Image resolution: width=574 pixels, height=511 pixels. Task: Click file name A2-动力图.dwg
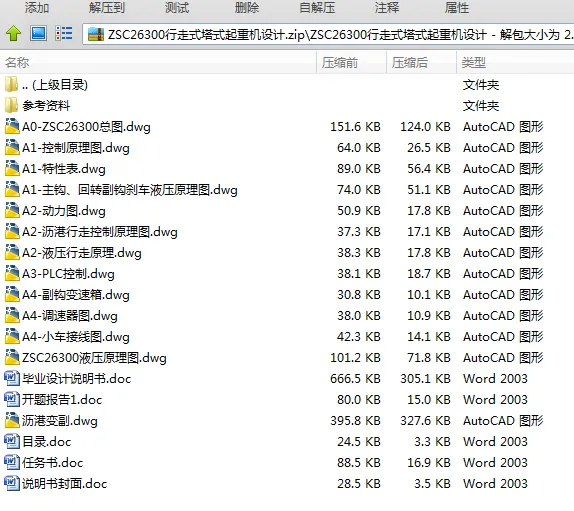64,211
